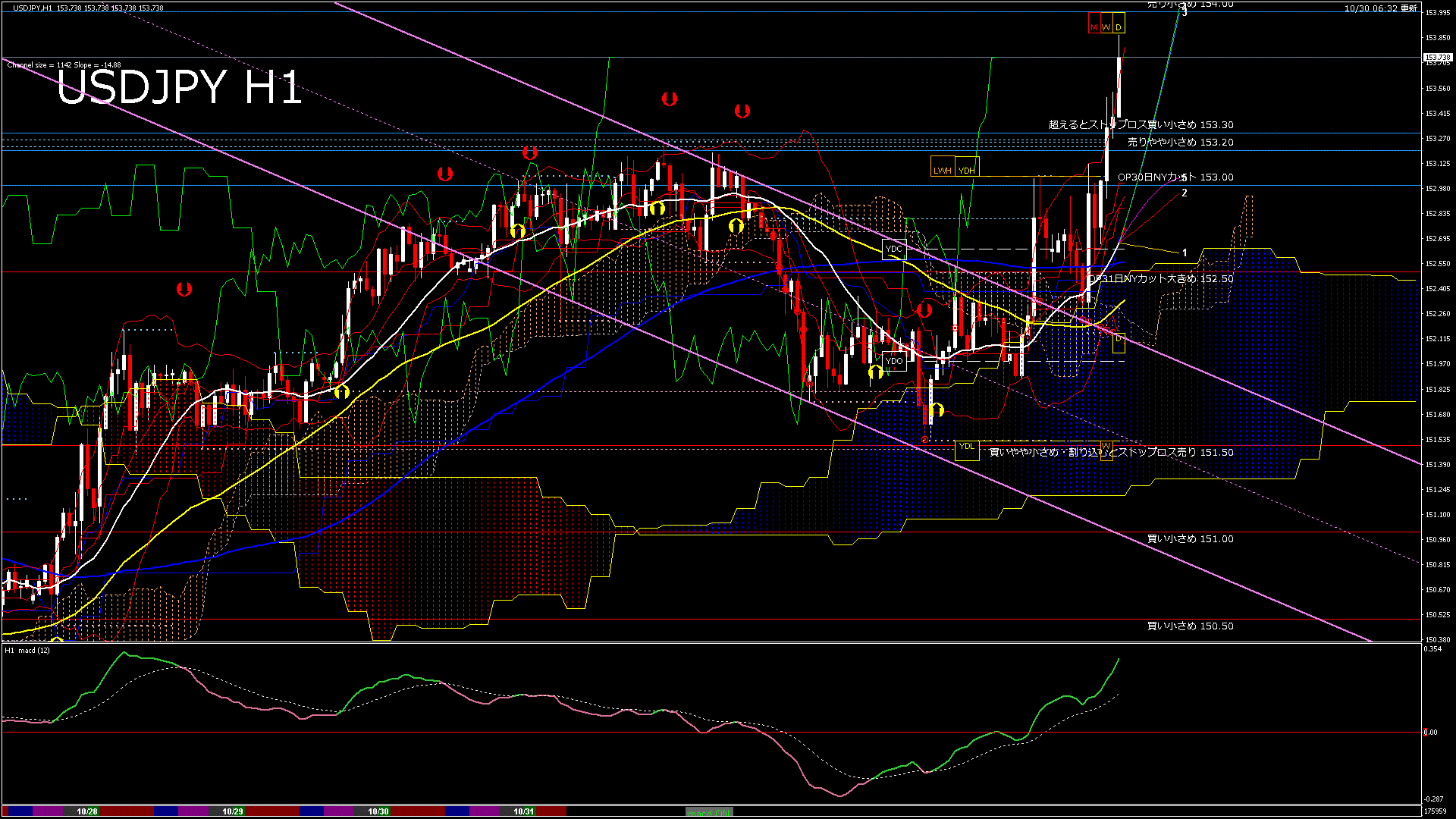
Task: Click the current price tag 153.738
Action: tap(1437, 58)
